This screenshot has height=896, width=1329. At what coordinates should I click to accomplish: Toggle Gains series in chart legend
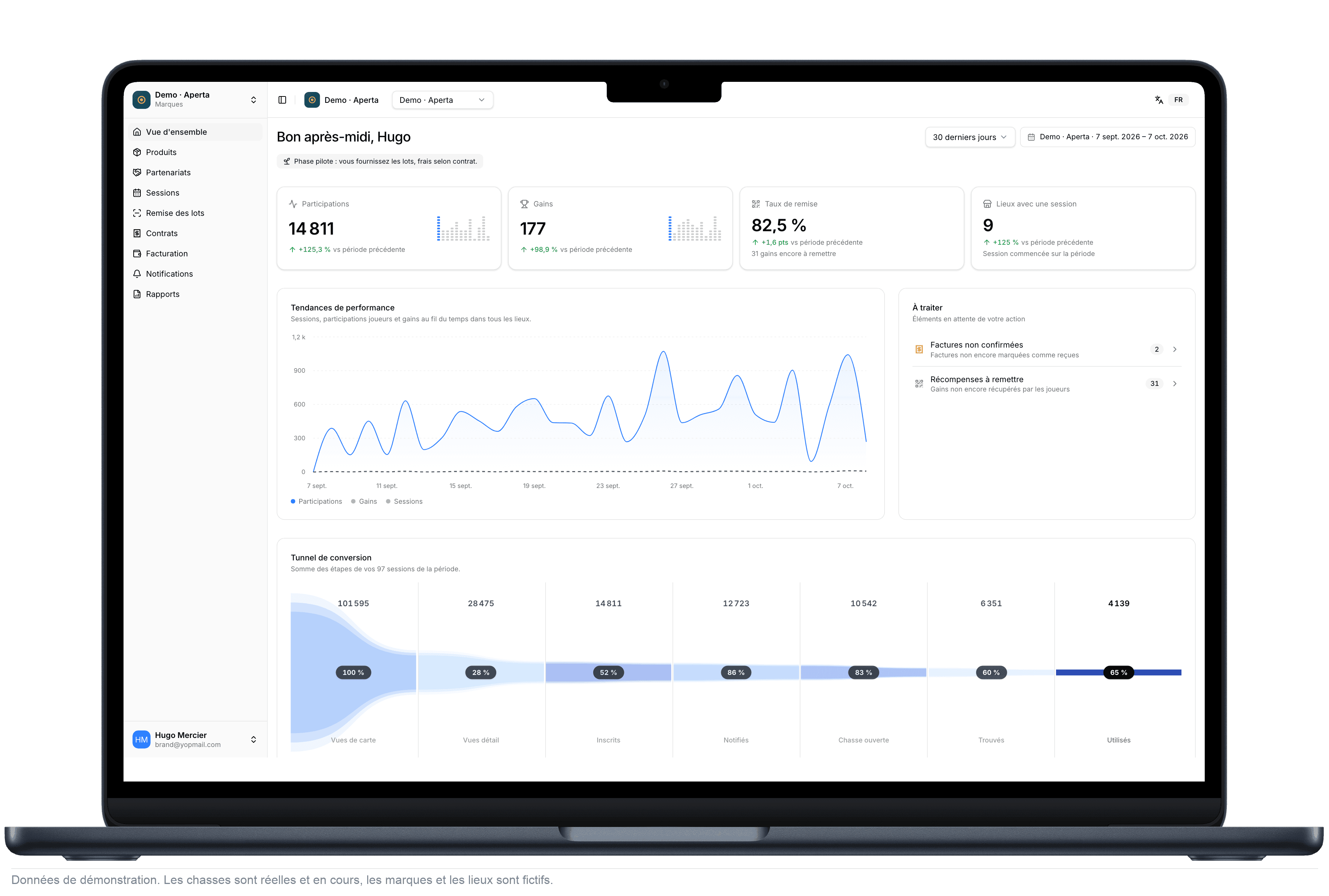coord(364,501)
